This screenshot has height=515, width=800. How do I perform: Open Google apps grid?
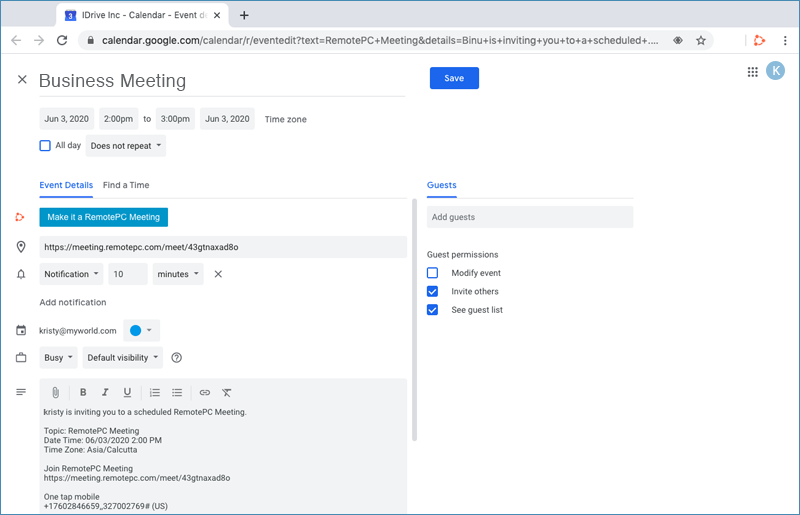click(x=753, y=72)
